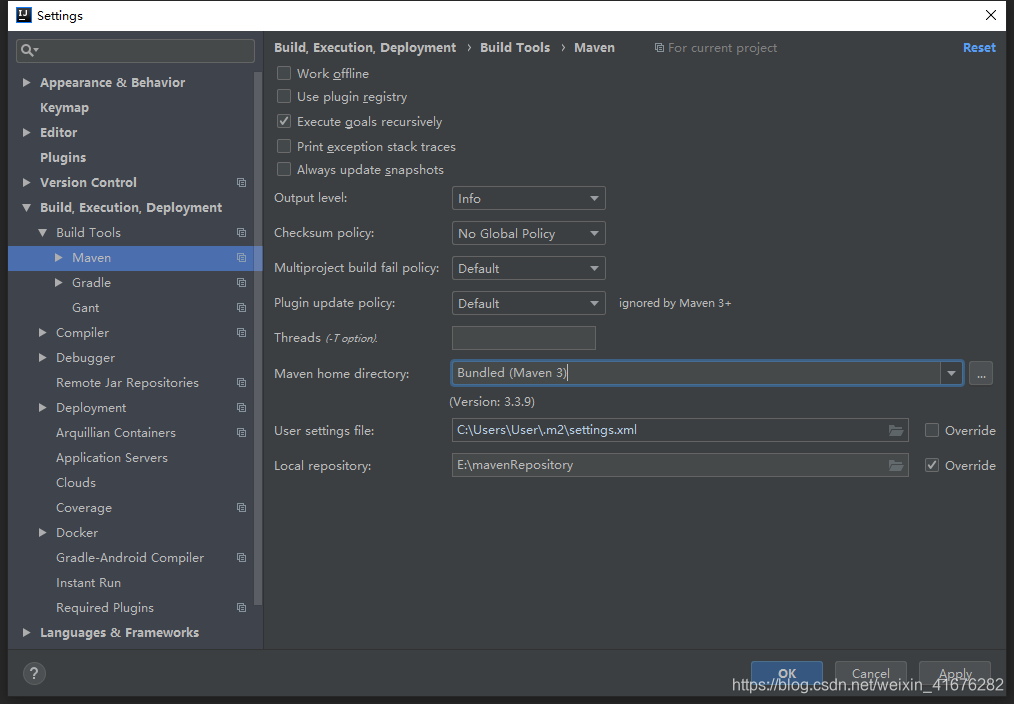Expand the Maven subtree arrow

click(59, 258)
